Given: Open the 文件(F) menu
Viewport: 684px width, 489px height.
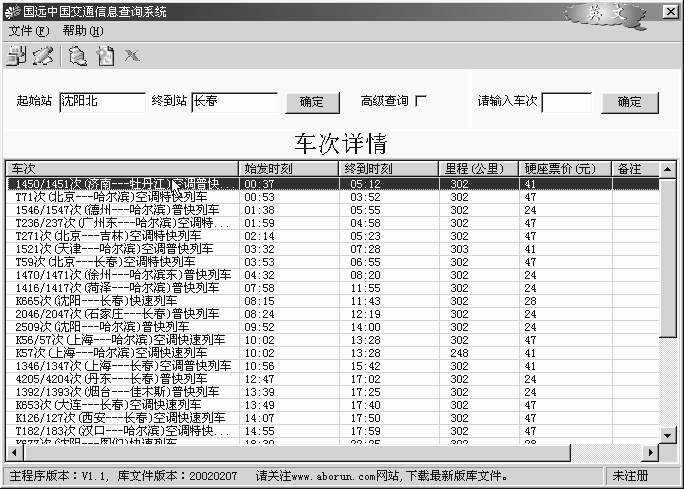Looking at the screenshot, I should tap(29, 31).
